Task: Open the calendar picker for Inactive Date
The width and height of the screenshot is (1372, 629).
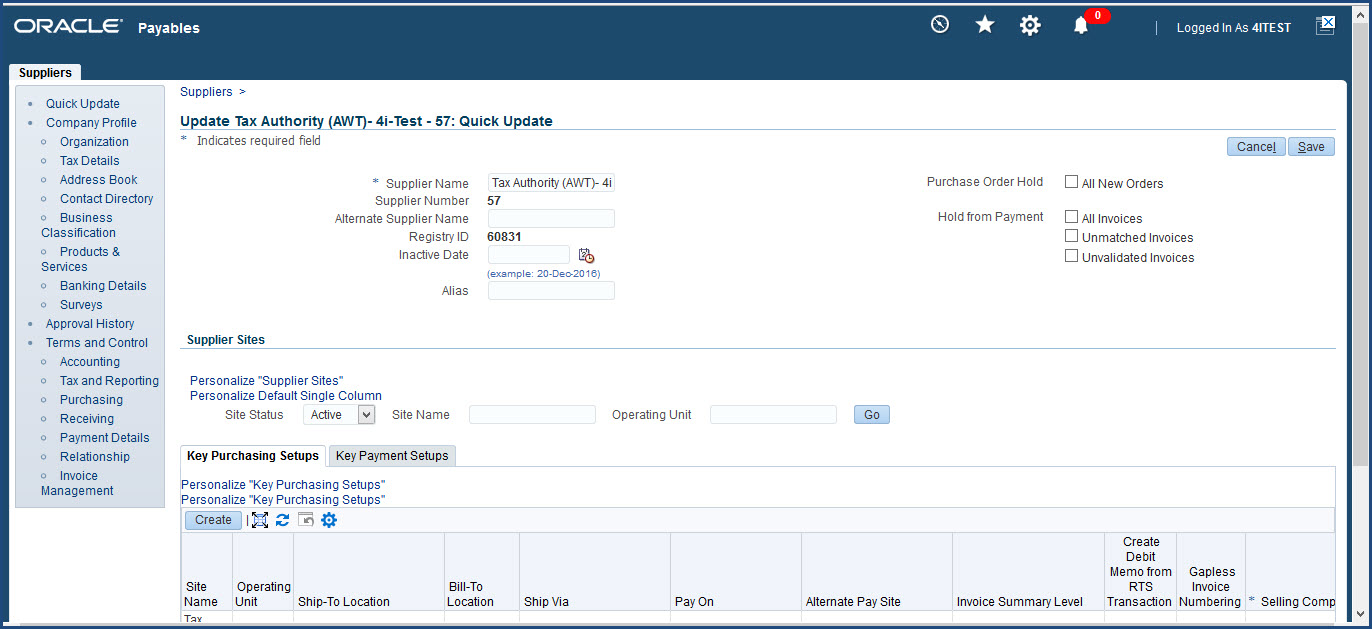Action: click(x=587, y=256)
